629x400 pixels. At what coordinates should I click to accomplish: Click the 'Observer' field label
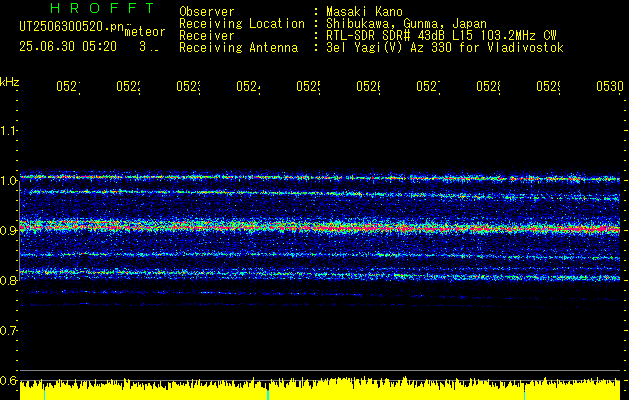pyautogui.click(x=207, y=11)
